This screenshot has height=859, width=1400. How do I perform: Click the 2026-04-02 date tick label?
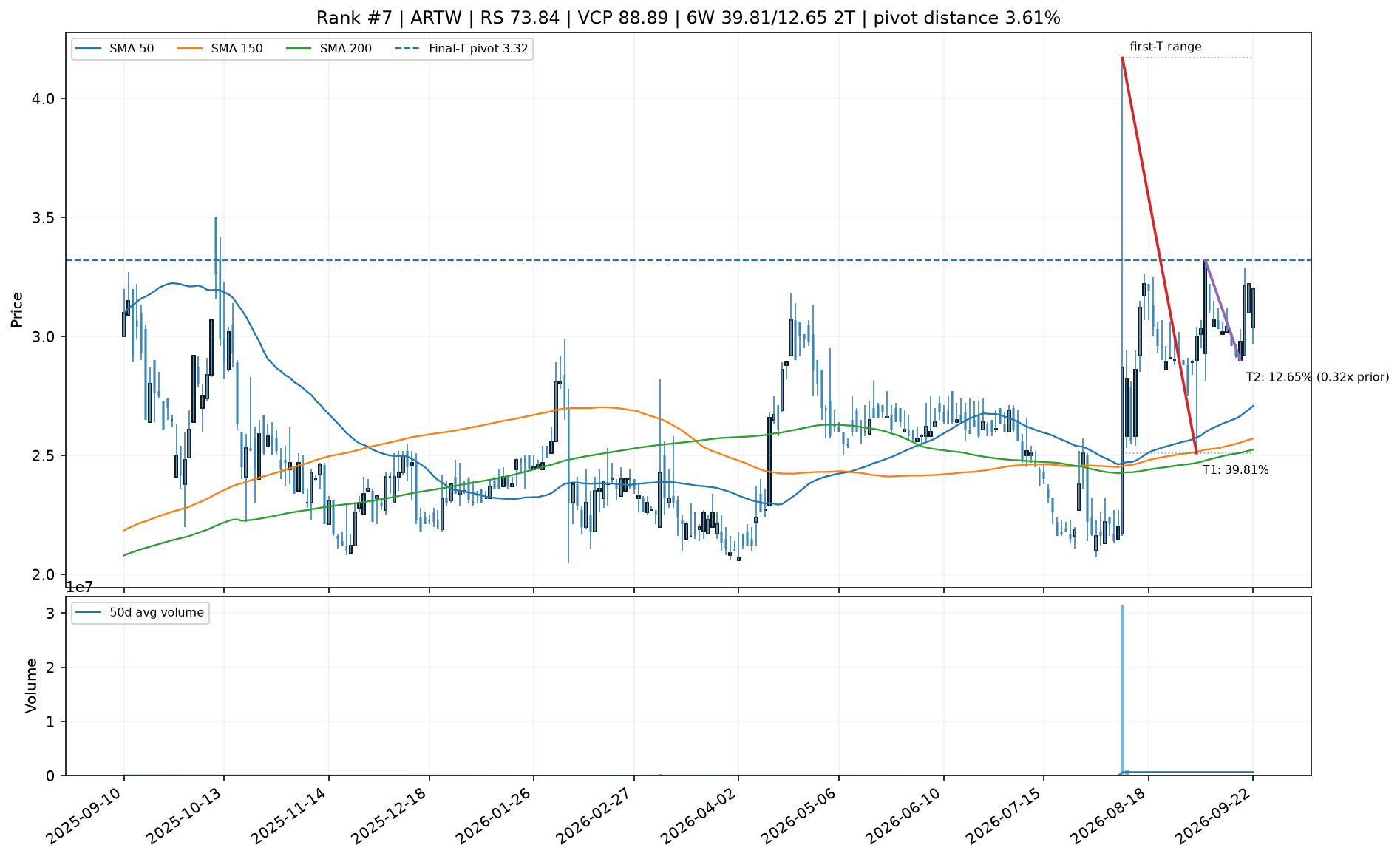pyautogui.click(x=699, y=814)
